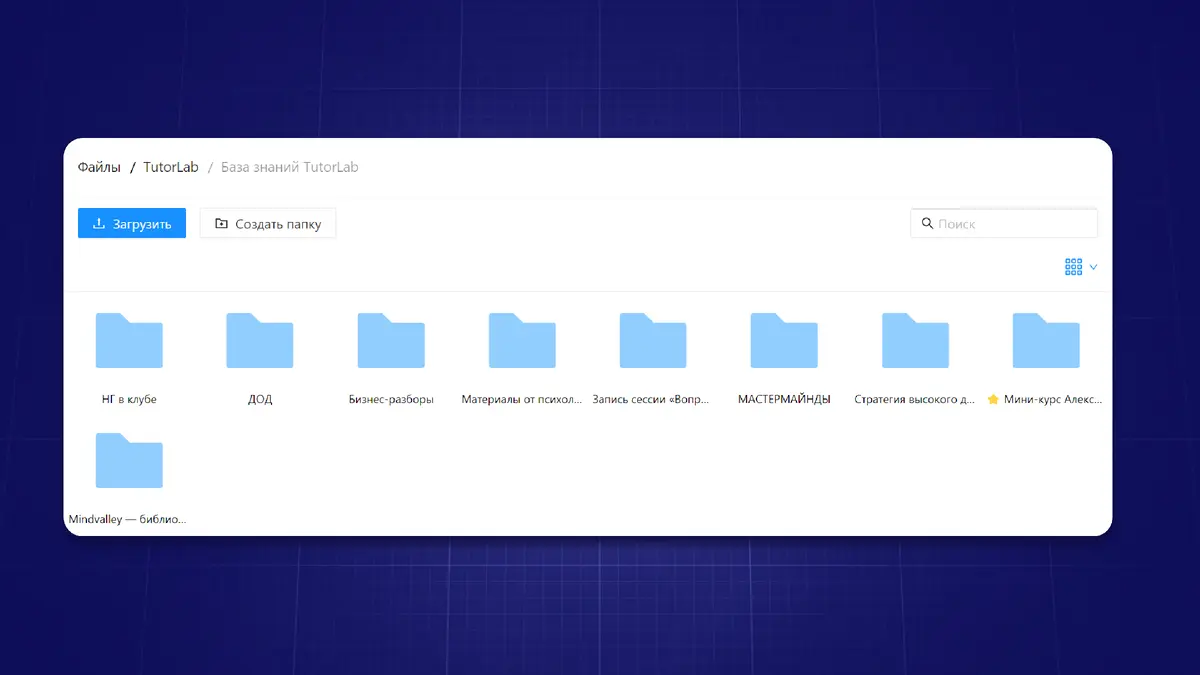The width and height of the screenshot is (1200, 675).
Task: Focus the Поиск search field
Action: coord(1012,224)
